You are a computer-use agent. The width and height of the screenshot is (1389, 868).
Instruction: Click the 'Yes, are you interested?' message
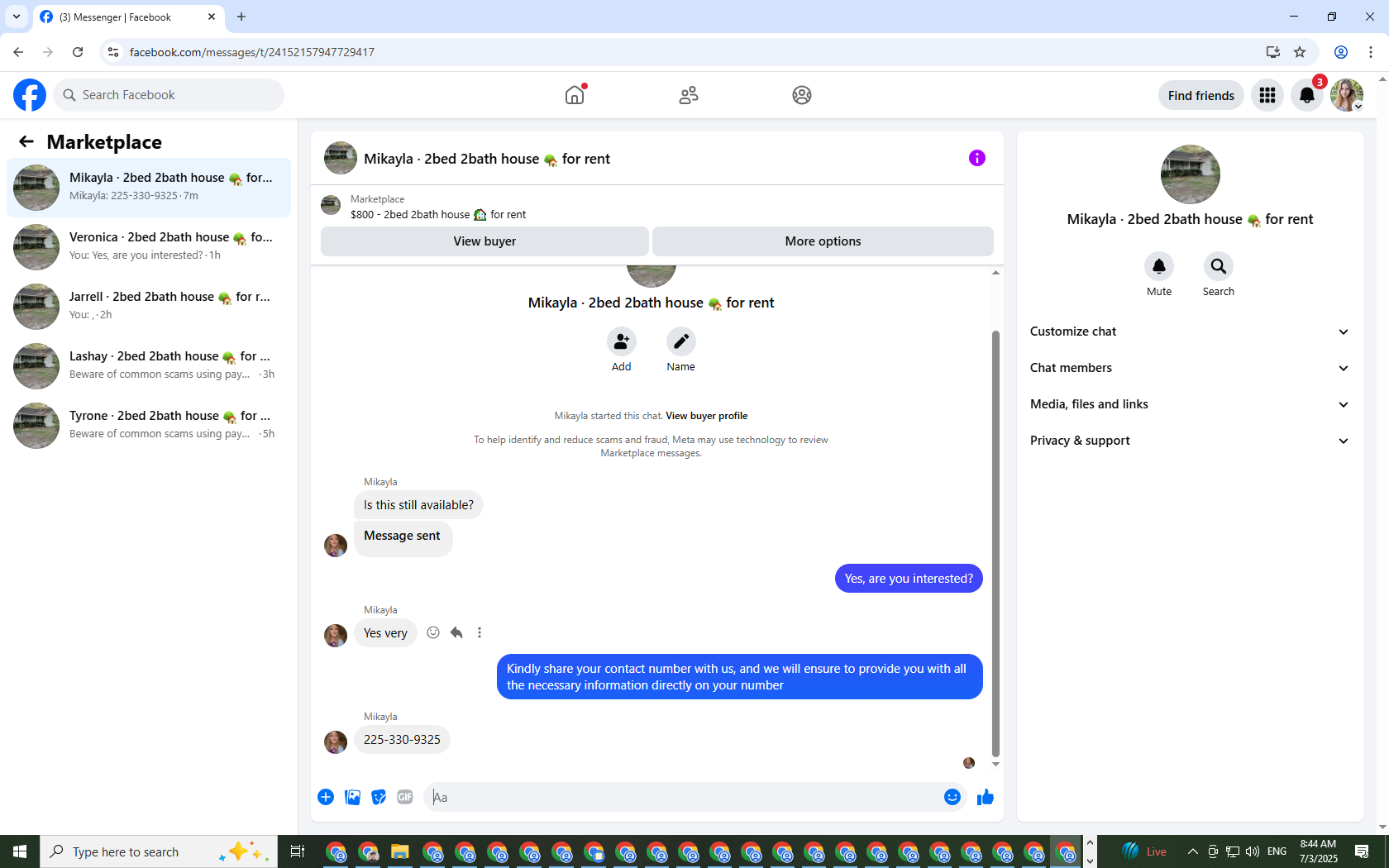pos(909,579)
